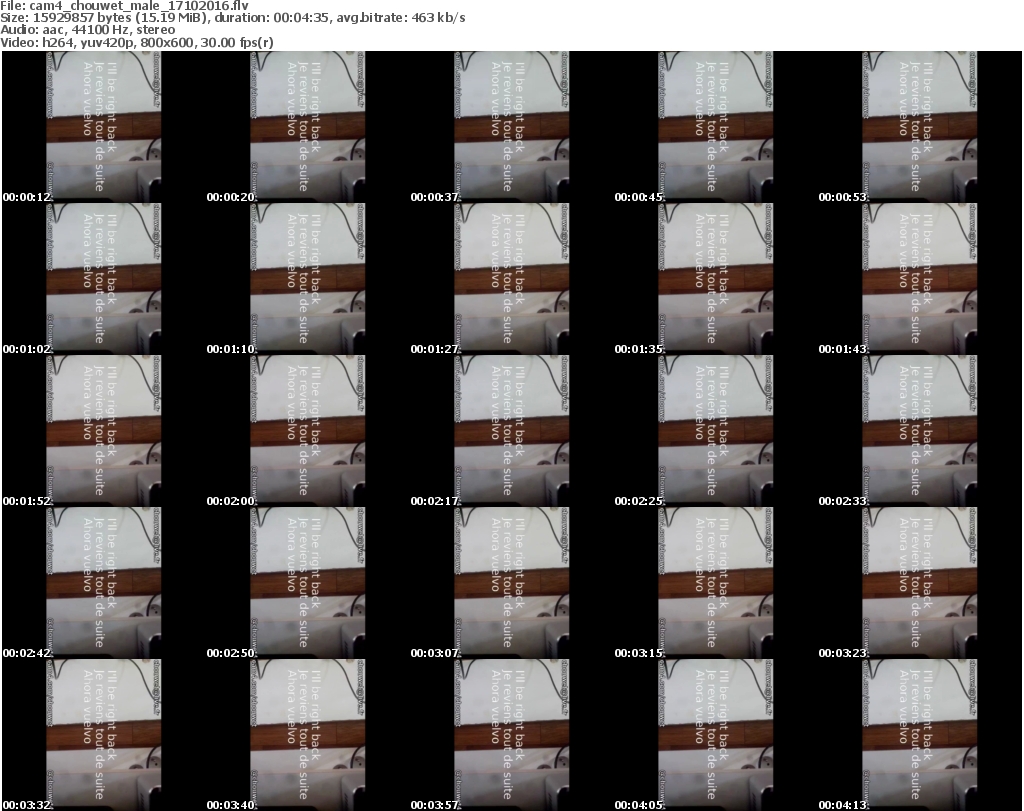Choose the video frame marked 00:02:50
Viewport: 1024px width, 811px height.
click(308, 583)
